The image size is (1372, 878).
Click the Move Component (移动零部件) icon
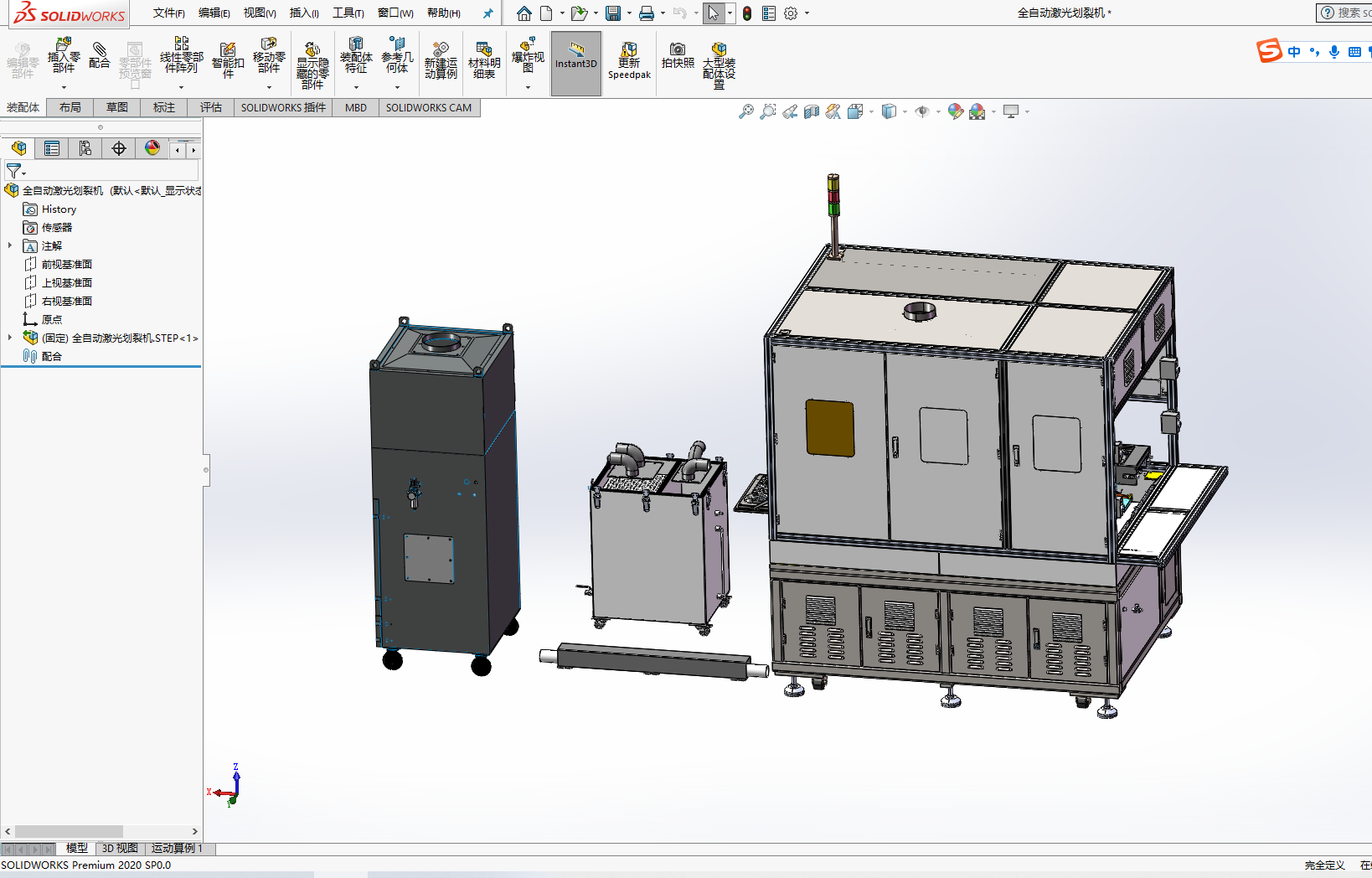[x=269, y=55]
